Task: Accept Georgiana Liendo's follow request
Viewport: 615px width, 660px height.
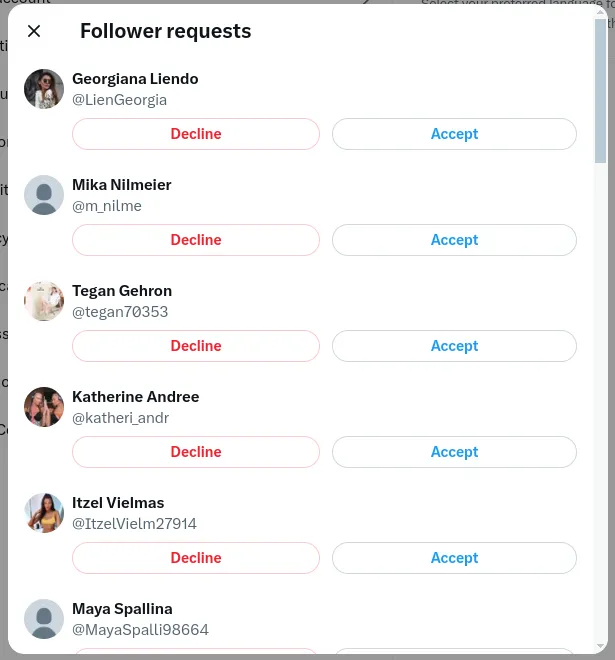Action: [x=454, y=134]
